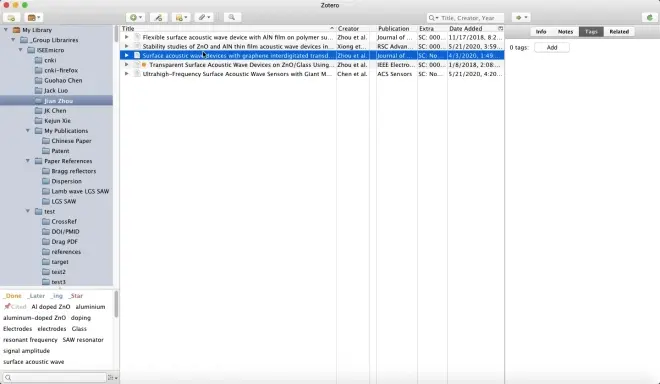The width and height of the screenshot is (660, 384).
Task: Open the Locate green arrow dropdown
Action: (521, 18)
